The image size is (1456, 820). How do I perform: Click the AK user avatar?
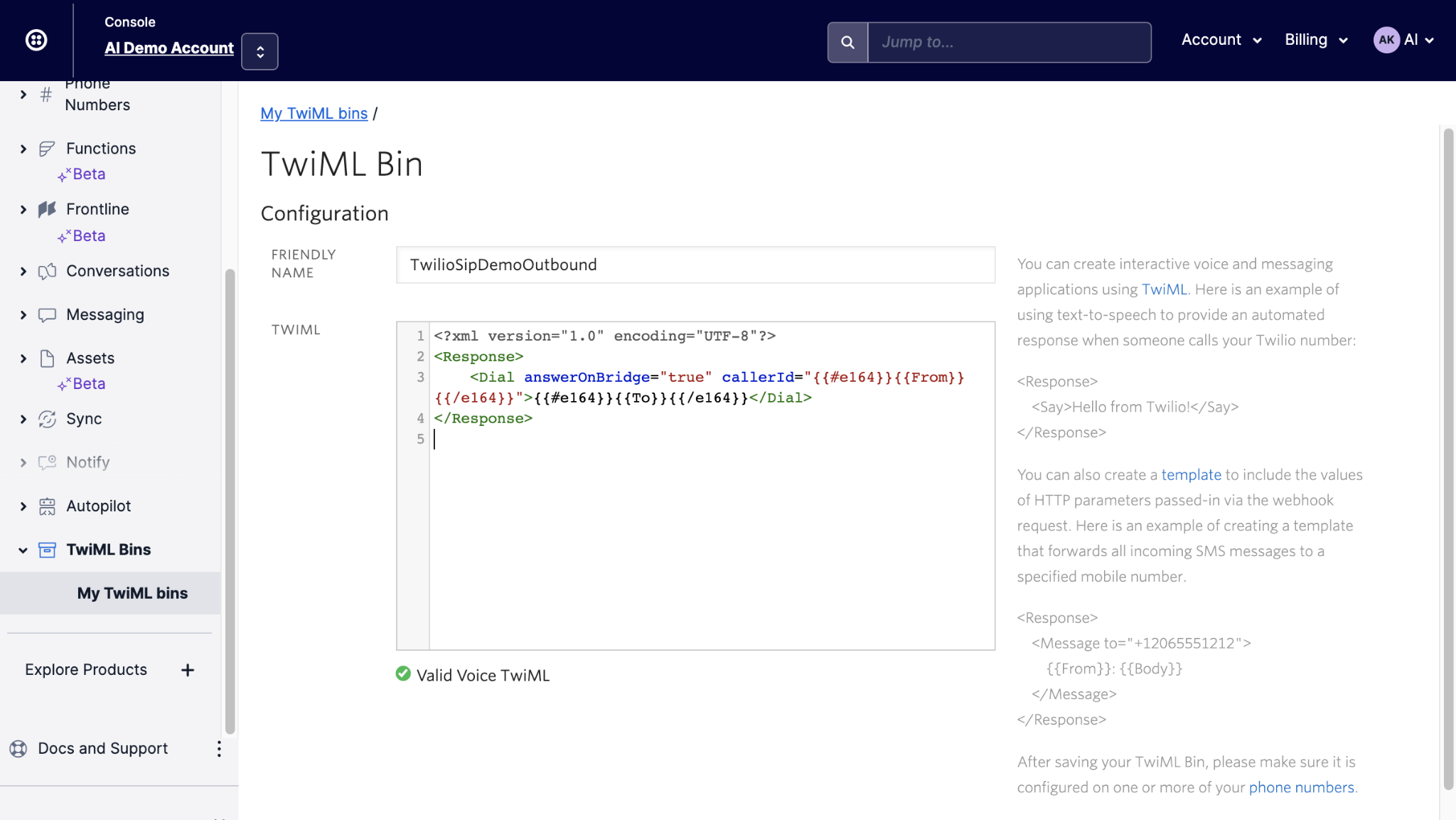point(1386,40)
